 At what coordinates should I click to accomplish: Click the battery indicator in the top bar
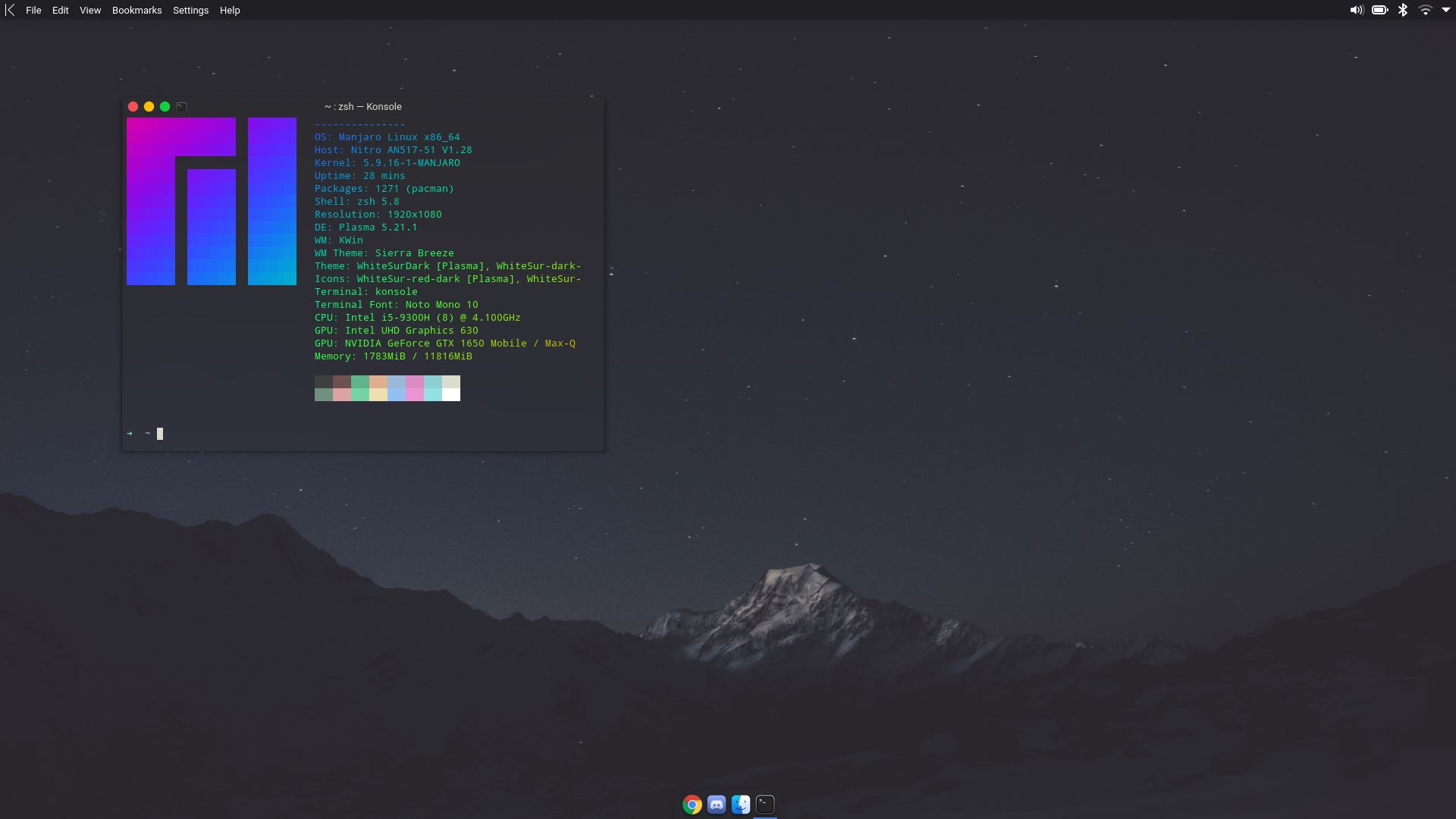coord(1380,10)
